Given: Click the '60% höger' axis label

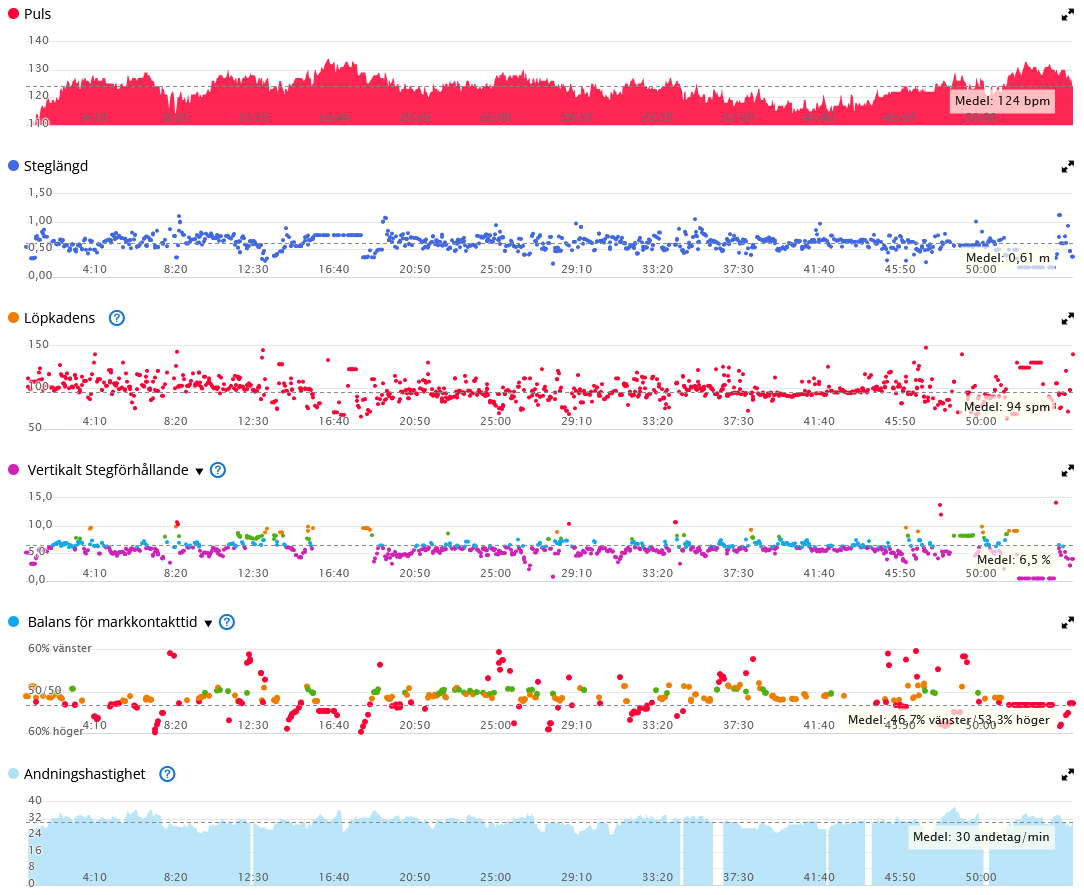Looking at the screenshot, I should pyautogui.click(x=55, y=731).
